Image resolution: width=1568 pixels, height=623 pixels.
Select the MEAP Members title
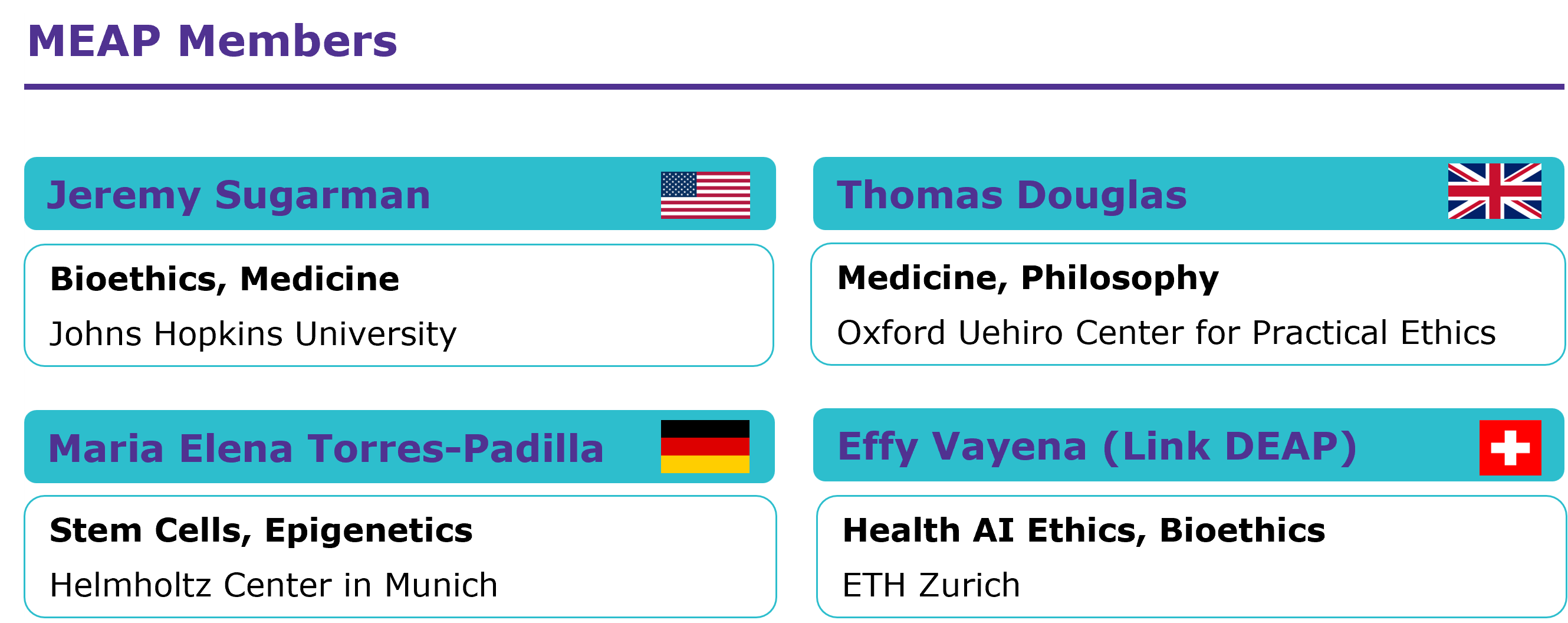coord(212,41)
